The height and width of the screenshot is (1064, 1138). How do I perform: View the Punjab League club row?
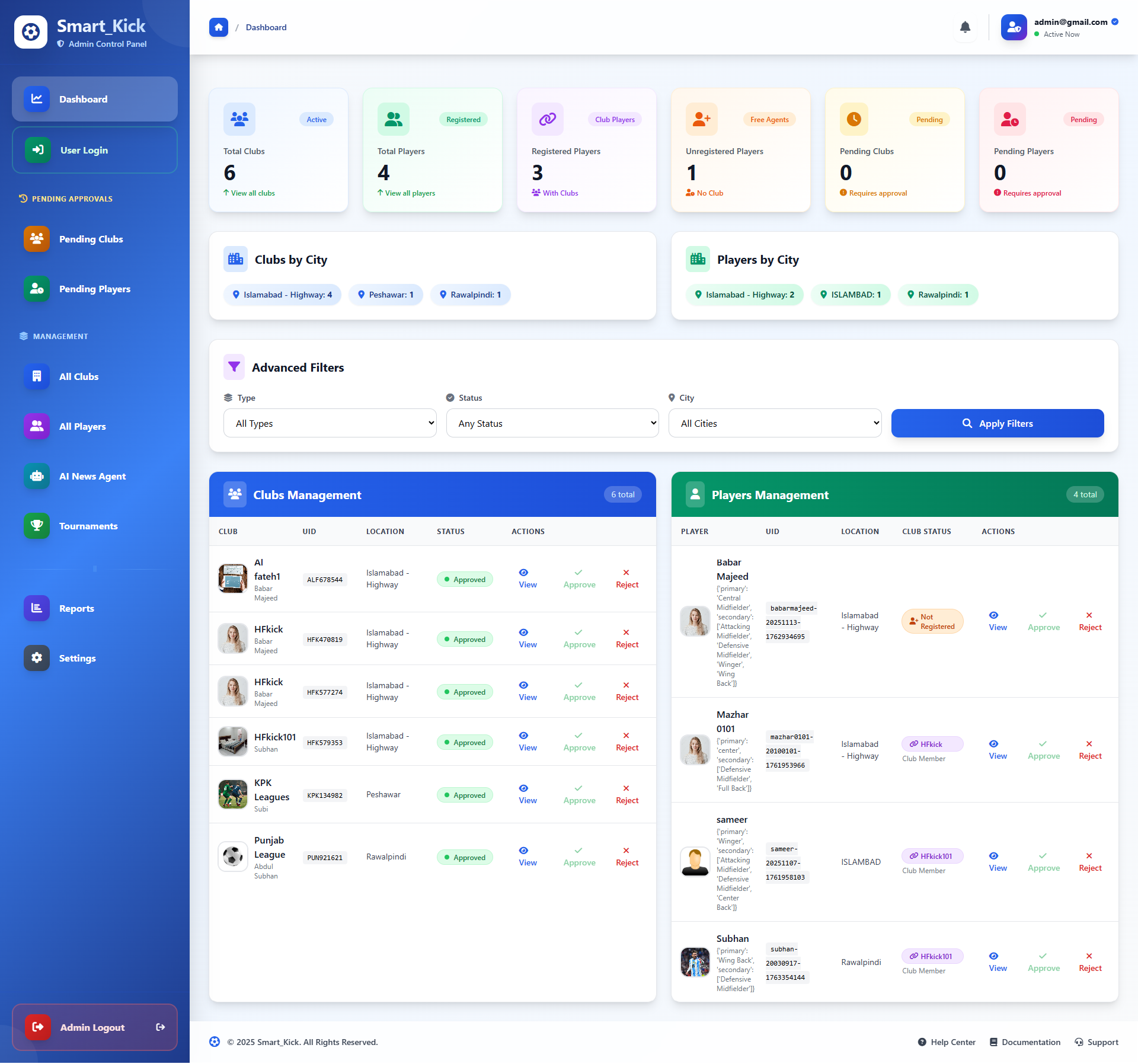tap(527, 857)
